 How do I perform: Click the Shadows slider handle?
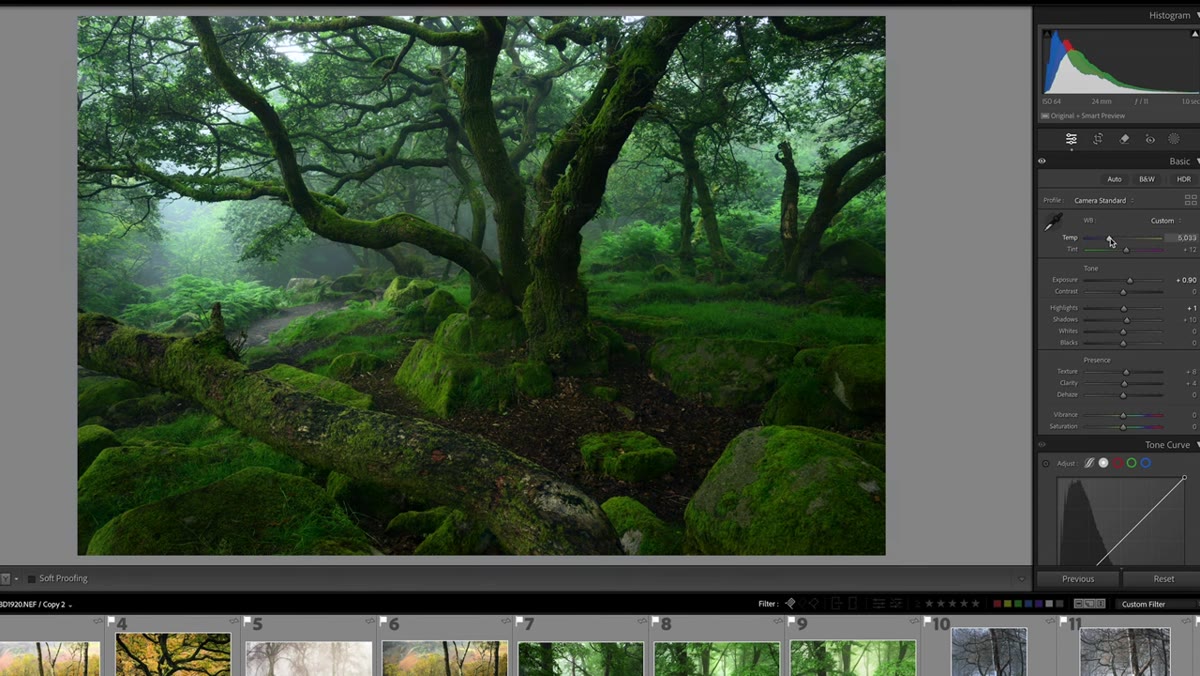point(1126,320)
